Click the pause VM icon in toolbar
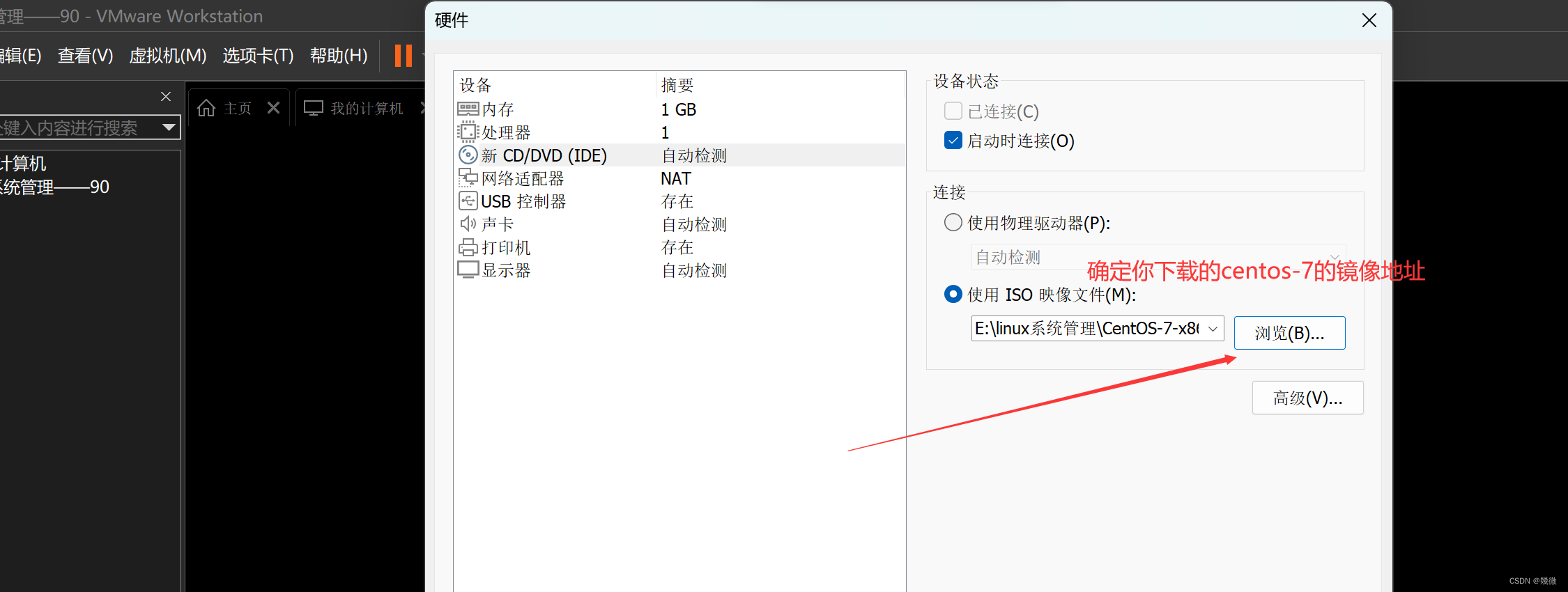The image size is (1568, 592). click(403, 55)
